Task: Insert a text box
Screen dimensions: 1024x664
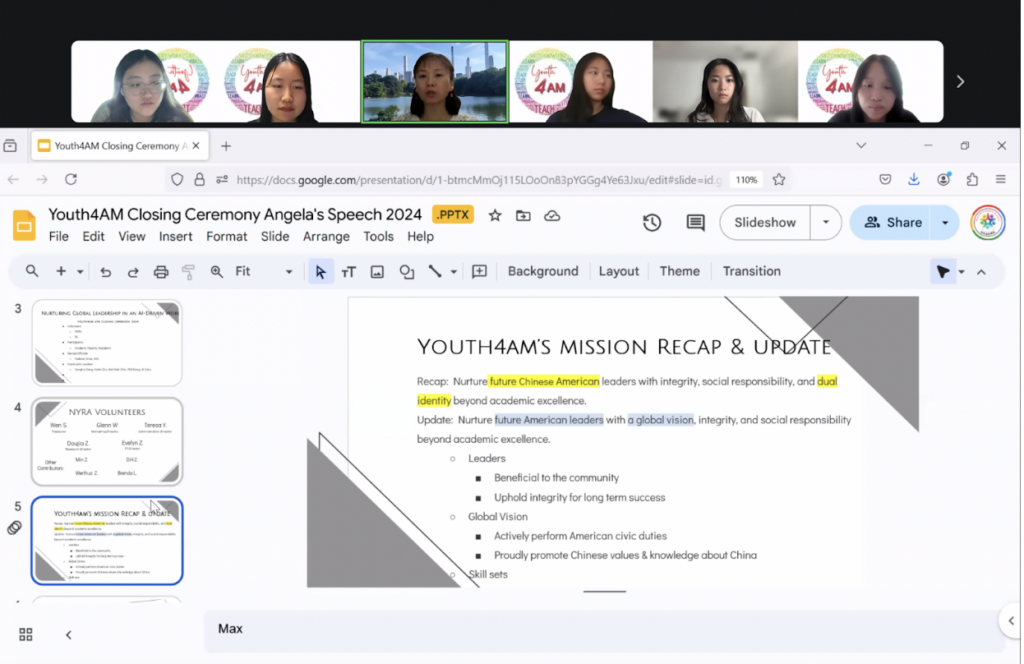Action: coord(349,272)
